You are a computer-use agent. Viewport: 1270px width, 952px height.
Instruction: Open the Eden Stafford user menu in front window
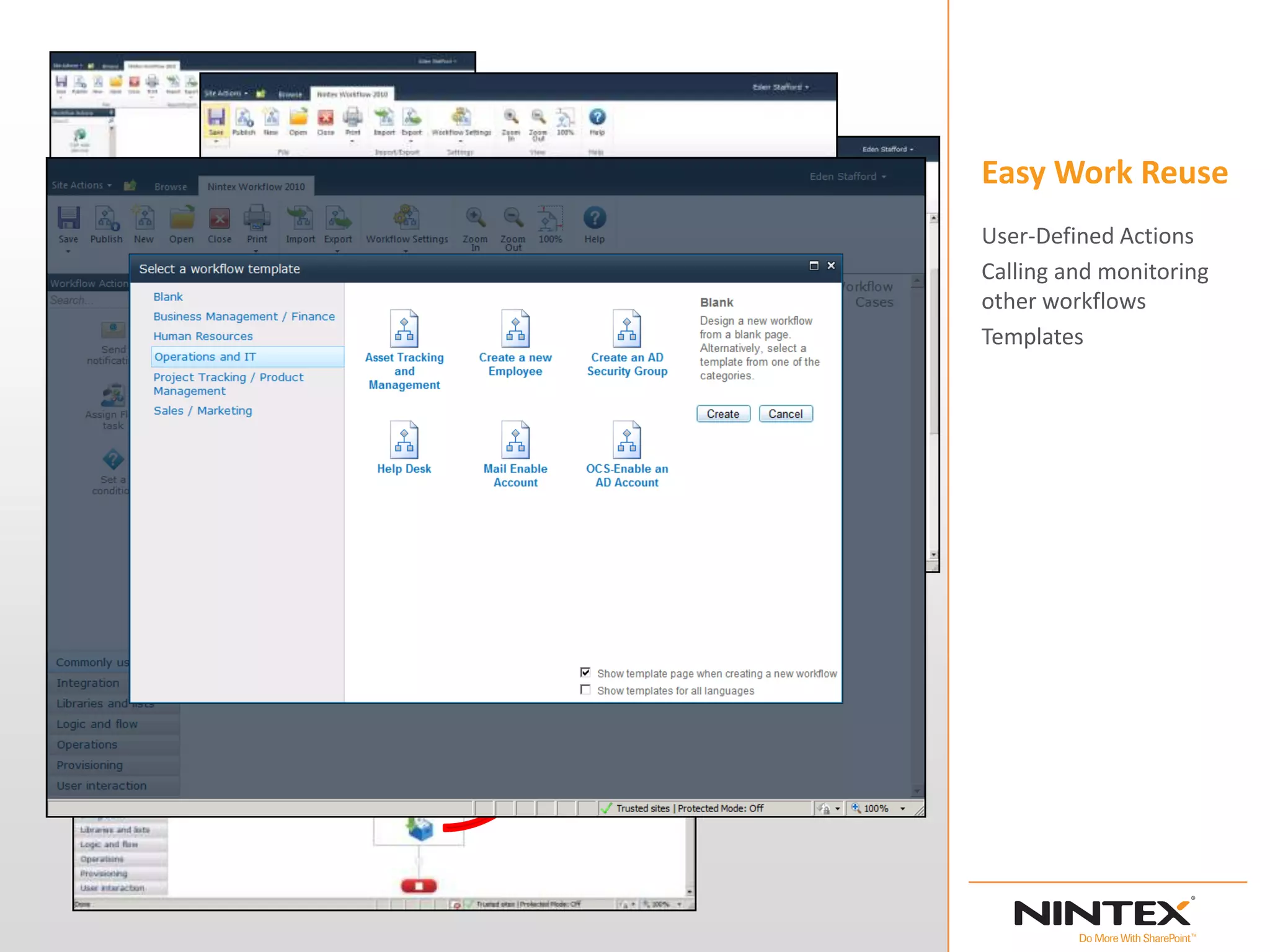click(848, 177)
